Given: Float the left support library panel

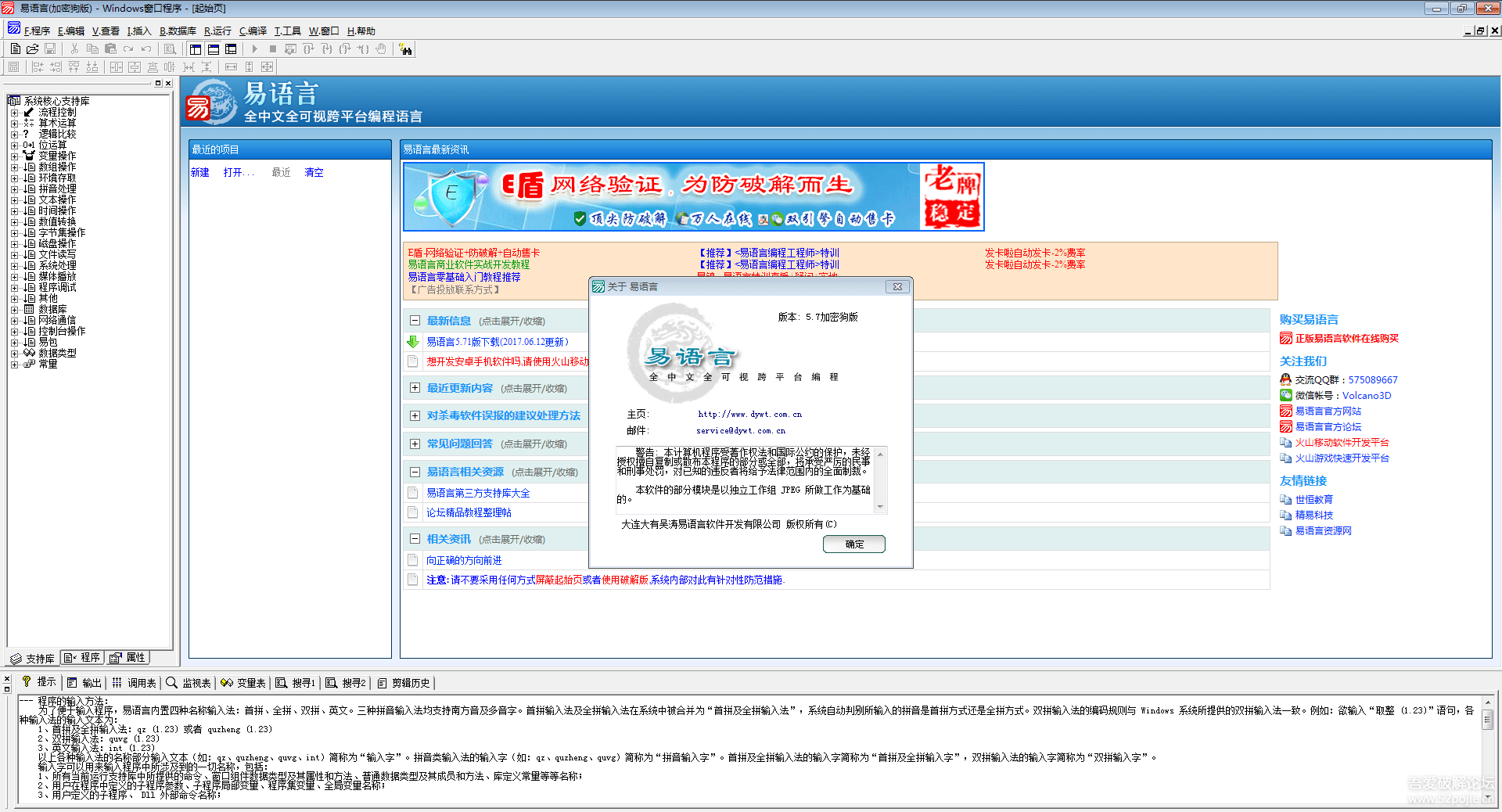Looking at the screenshot, I should coord(158,83).
